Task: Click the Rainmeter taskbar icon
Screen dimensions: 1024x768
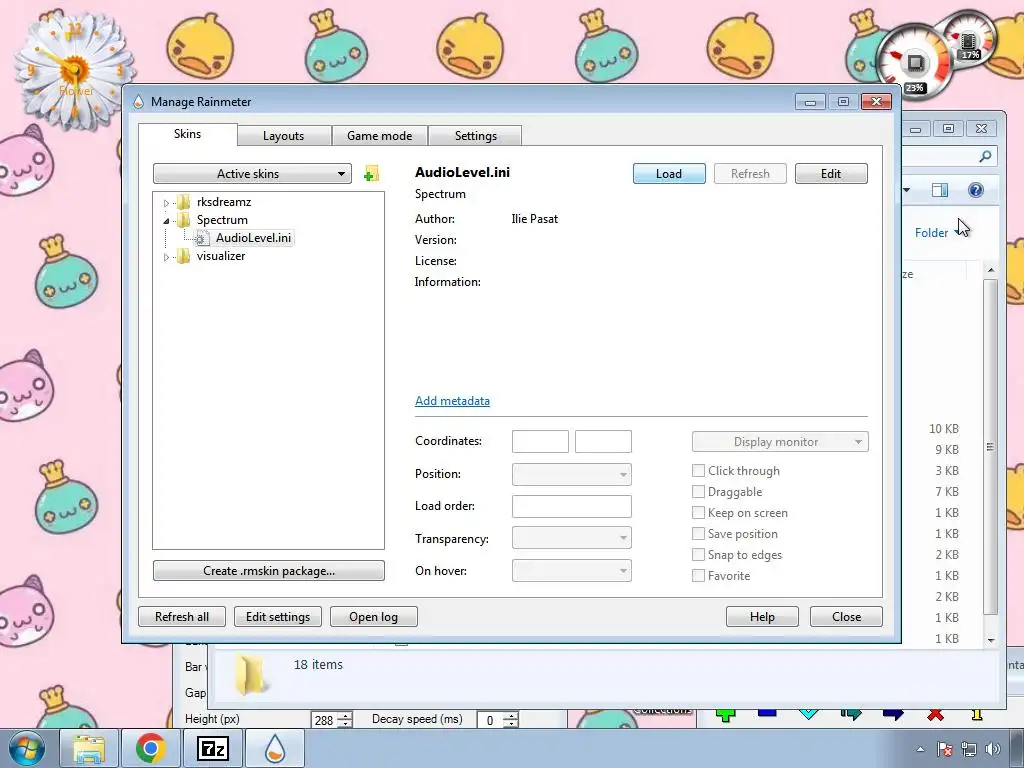Action: (x=275, y=748)
